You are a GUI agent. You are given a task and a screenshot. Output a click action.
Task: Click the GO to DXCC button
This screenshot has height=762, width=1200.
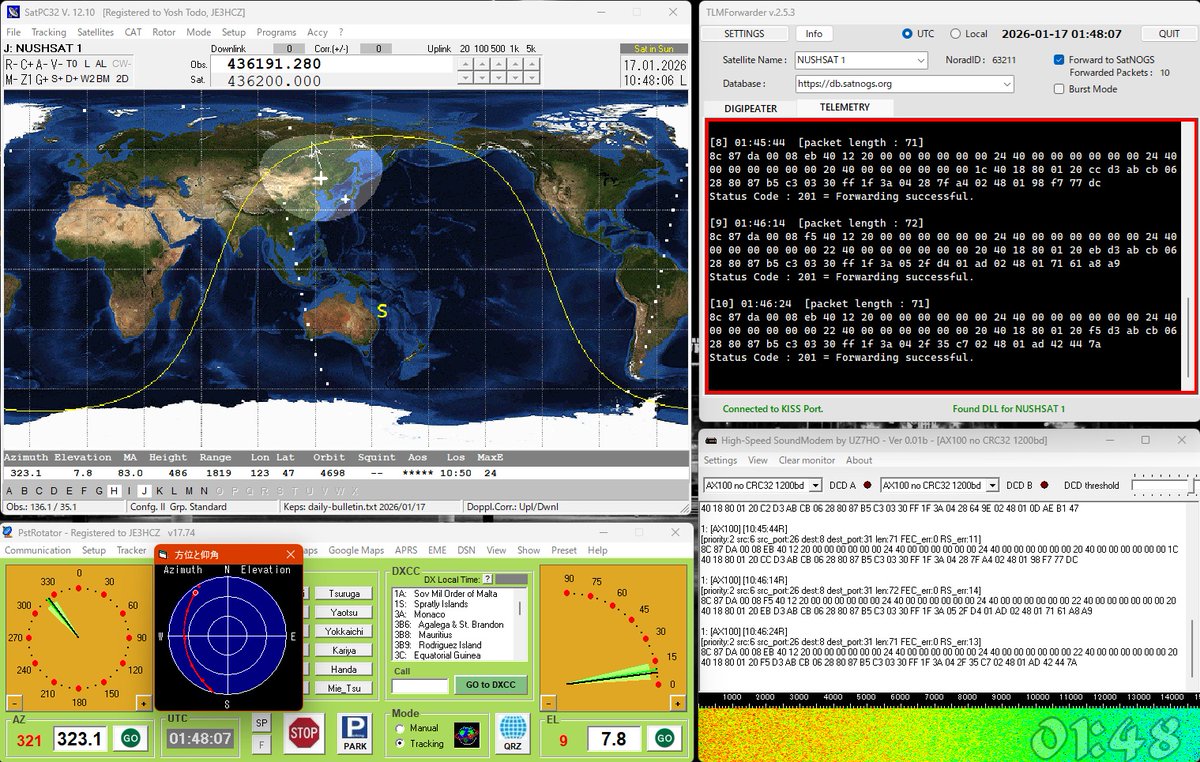click(x=490, y=685)
